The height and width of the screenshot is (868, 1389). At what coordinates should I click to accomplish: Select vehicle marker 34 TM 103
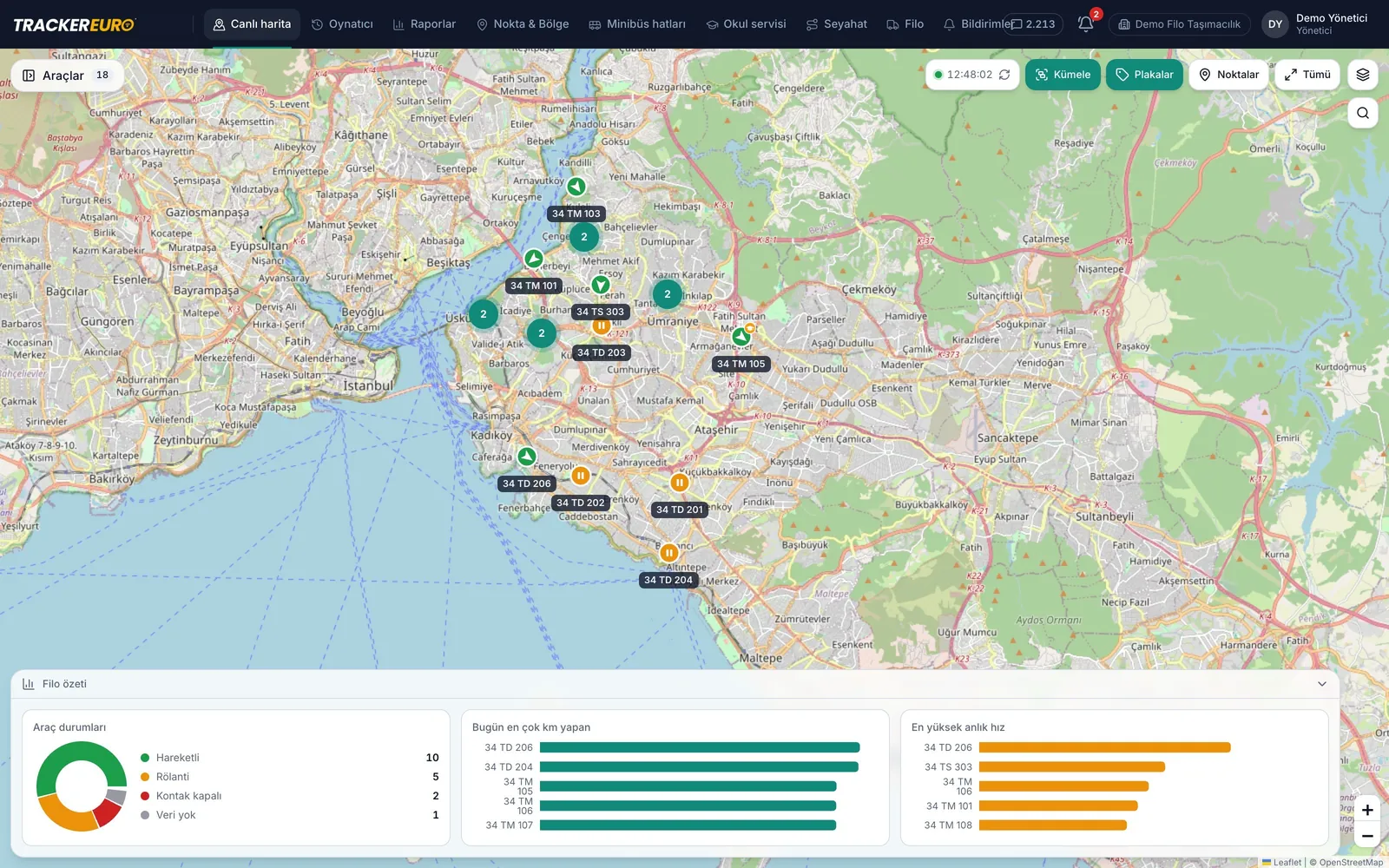tap(576, 187)
